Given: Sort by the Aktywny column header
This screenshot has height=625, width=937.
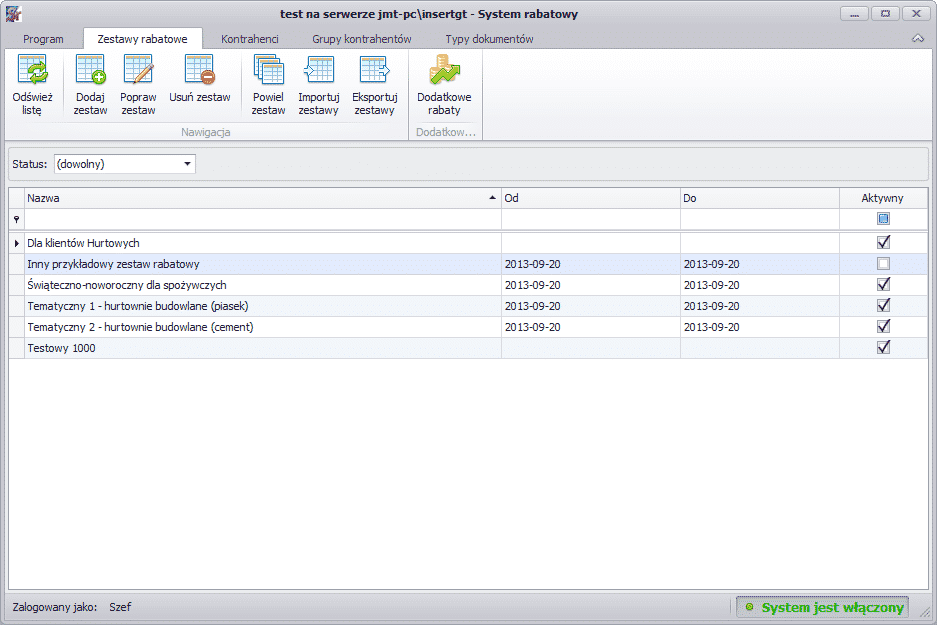Looking at the screenshot, I should (x=883, y=198).
